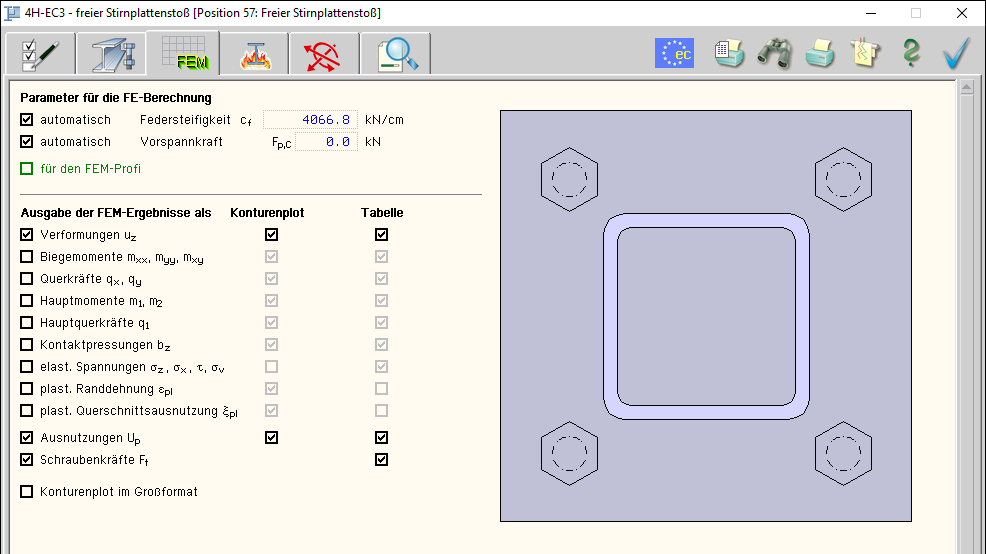The height and width of the screenshot is (554, 986).
Task: Select the FEM tab
Action: pyautogui.click(x=181, y=53)
